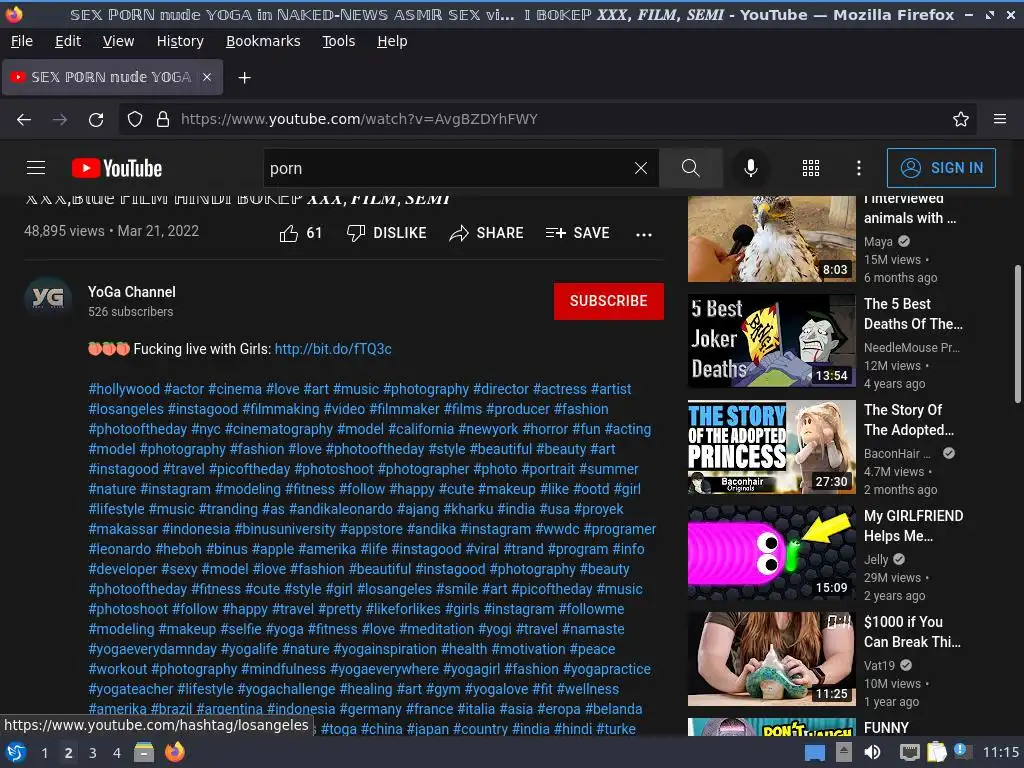This screenshot has height=768, width=1024.
Task: Open the Edit menu
Action: 68,41
